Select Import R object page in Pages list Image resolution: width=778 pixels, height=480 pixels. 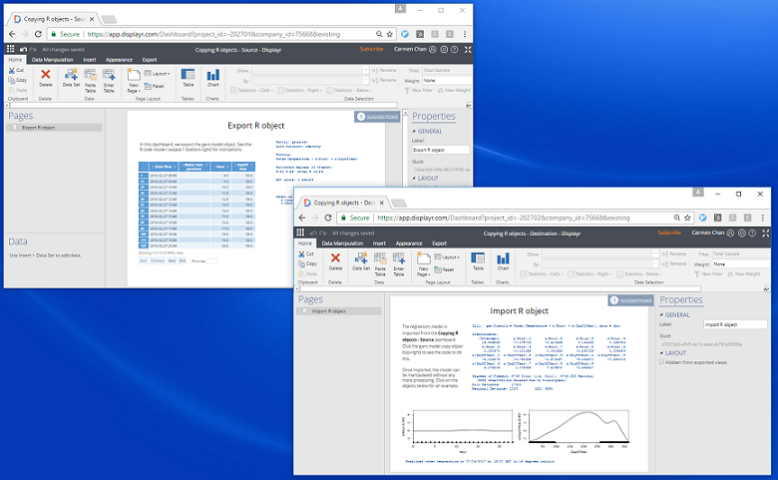tap(339, 311)
